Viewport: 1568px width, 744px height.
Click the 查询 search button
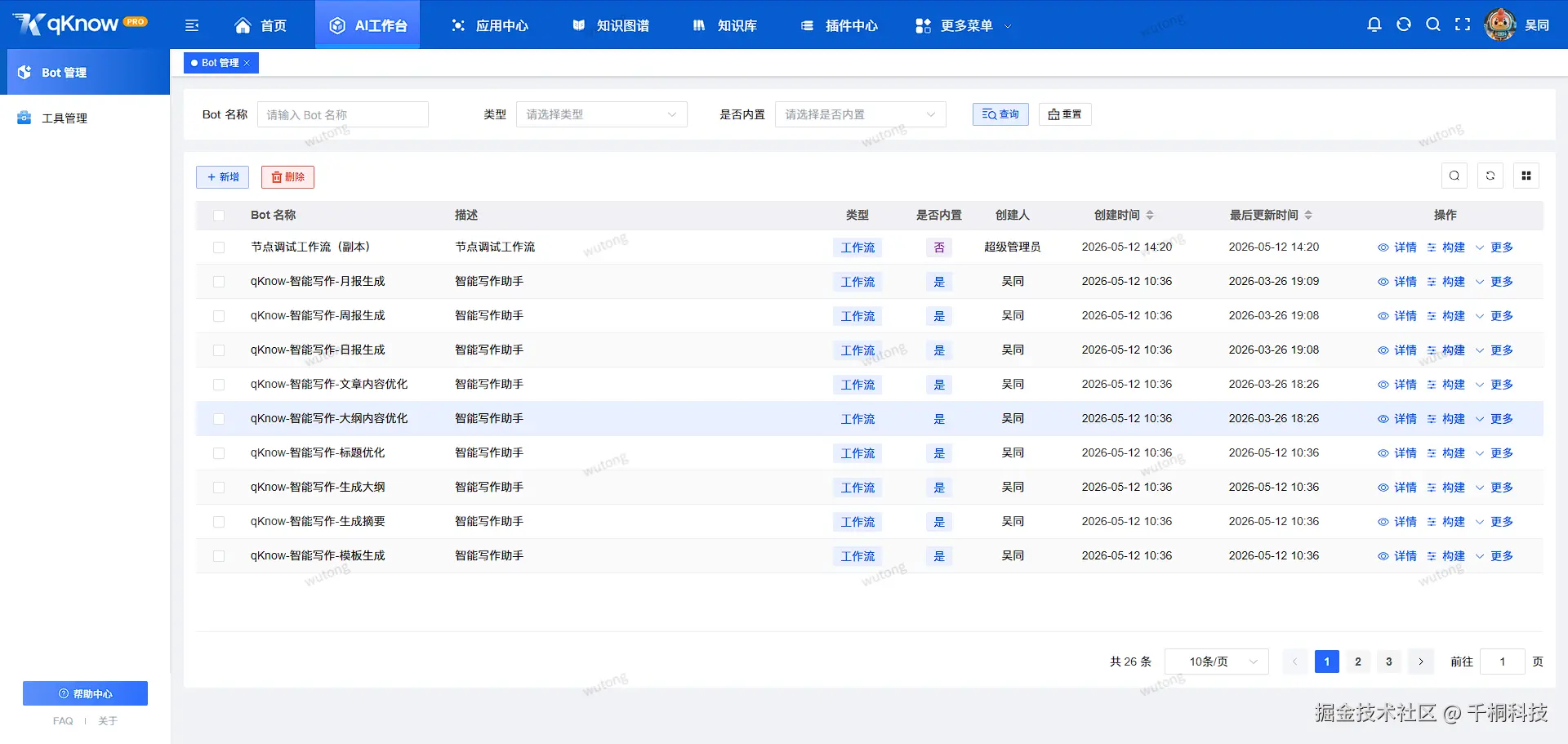pos(1000,114)
